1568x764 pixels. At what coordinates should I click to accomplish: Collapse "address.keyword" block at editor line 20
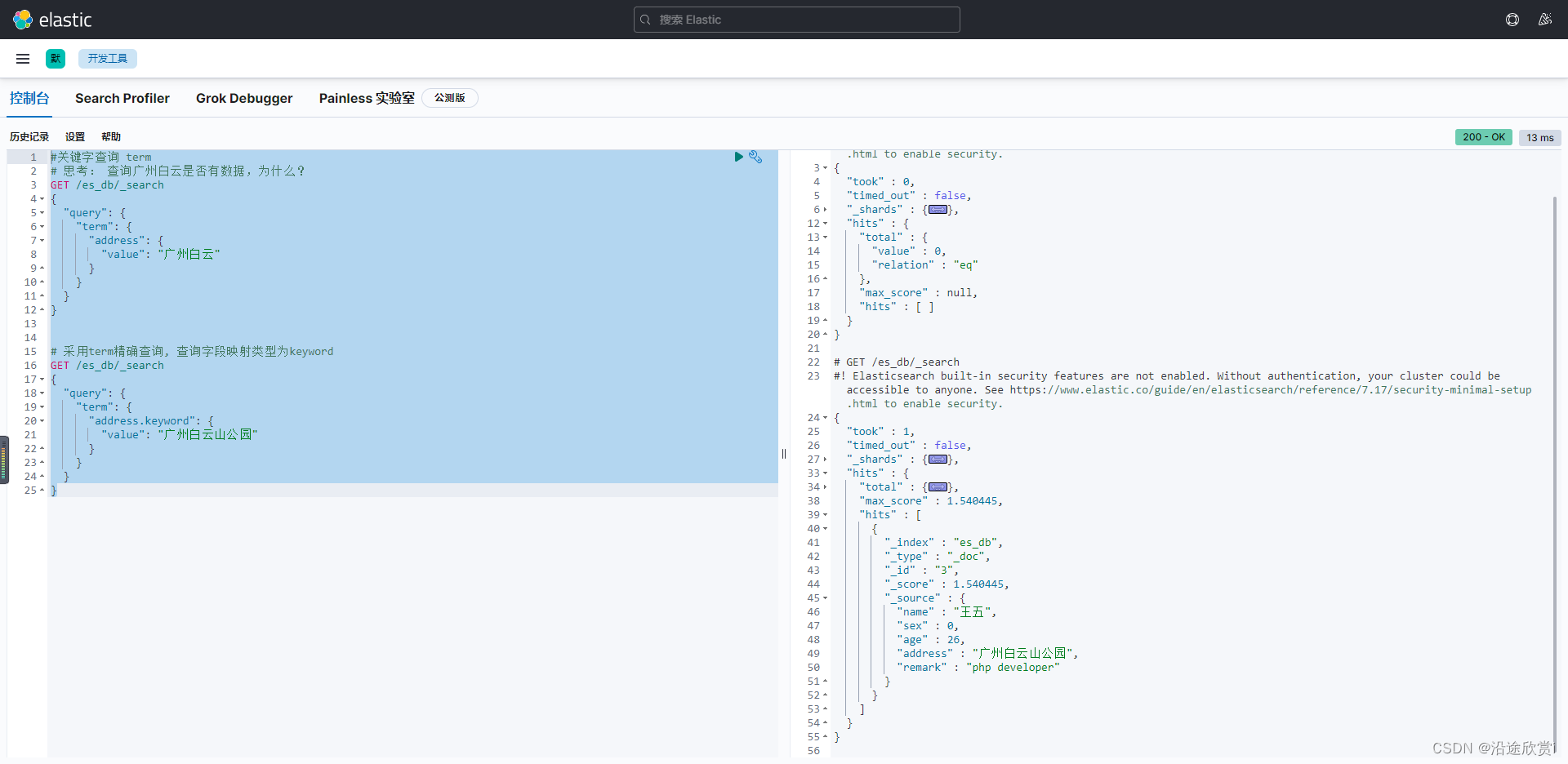(42, 421)
